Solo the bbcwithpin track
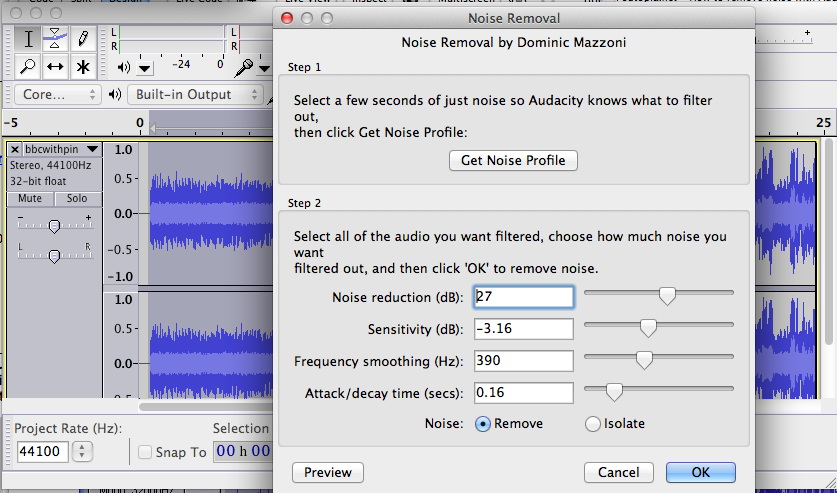Screen dimensions: 837x493 (x=77, y=199)
